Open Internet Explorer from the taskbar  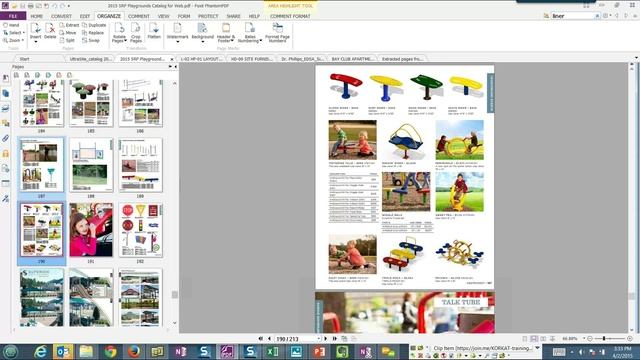click(40, 351)
